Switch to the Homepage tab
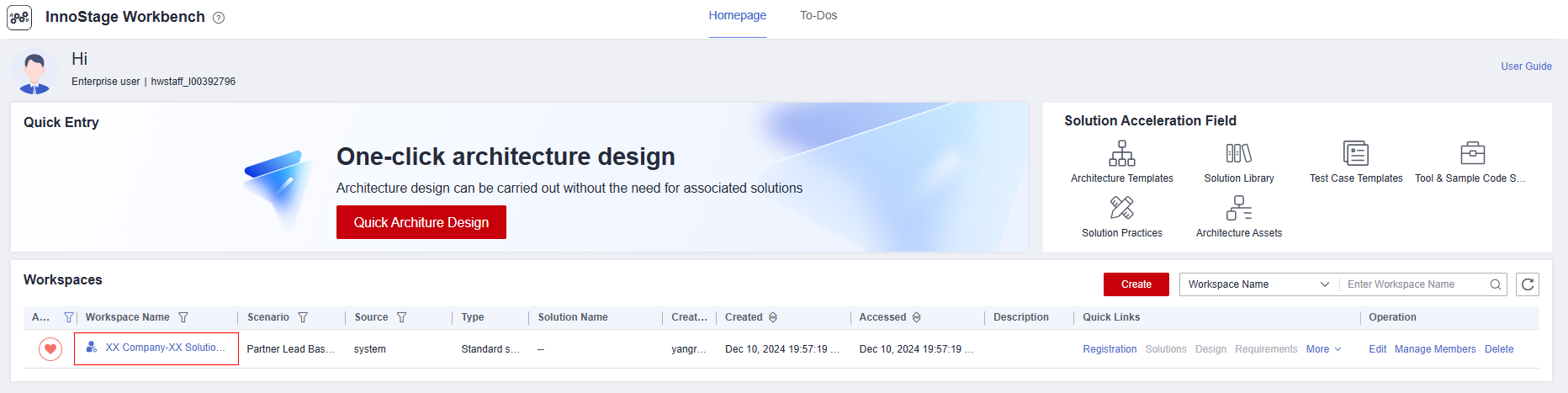1568x393 pixels. tap(737, 15)
